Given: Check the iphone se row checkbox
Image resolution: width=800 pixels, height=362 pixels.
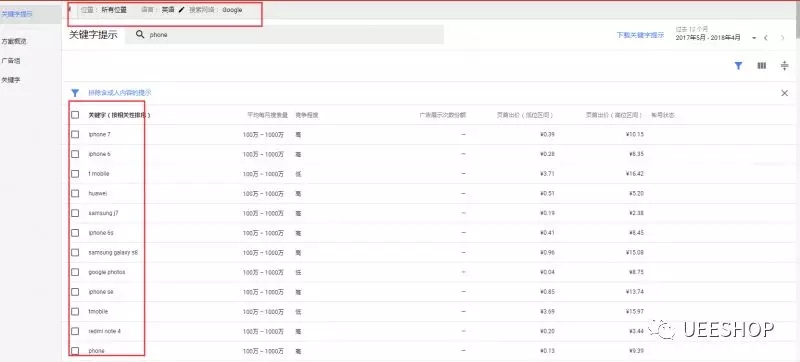Looking at the screenshot, I should pos(75,292).
